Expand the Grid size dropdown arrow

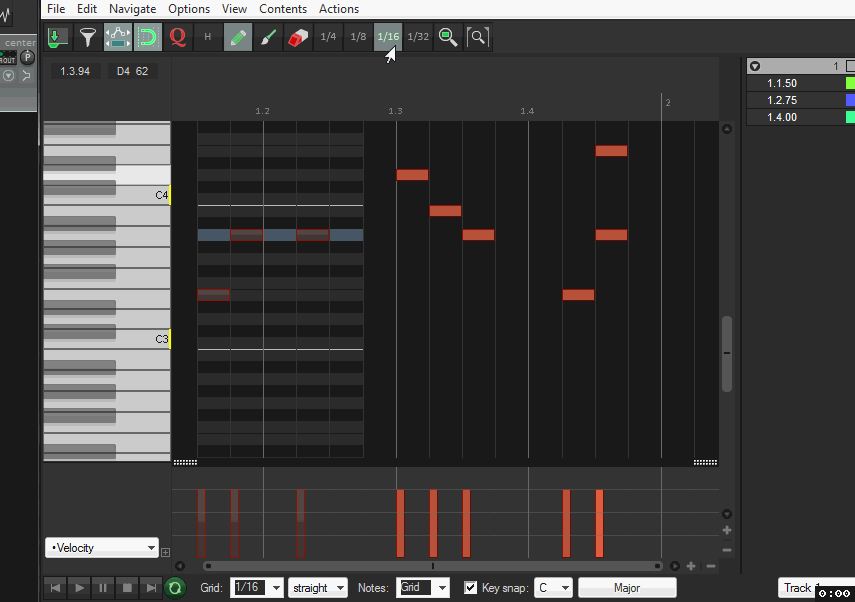[276, 588]
